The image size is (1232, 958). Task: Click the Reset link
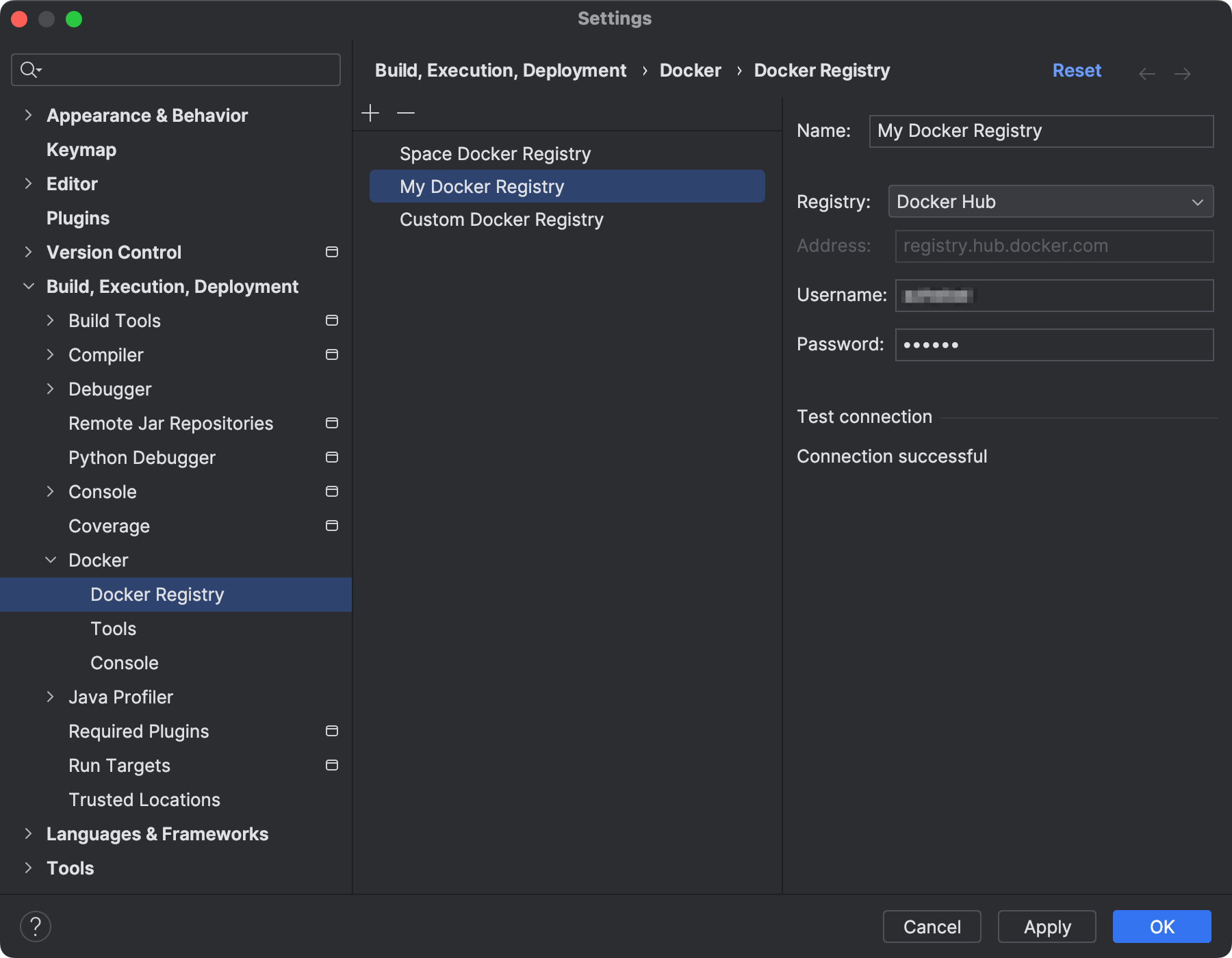pyautogui.click(x=1077, y=70)
